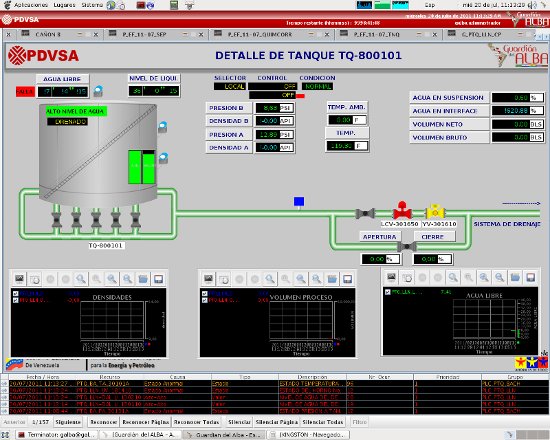The image size is (550, 440).
Task: Toggle the blue series checkbox in DENSIDADES chart
Action: [x=15, y=293]
